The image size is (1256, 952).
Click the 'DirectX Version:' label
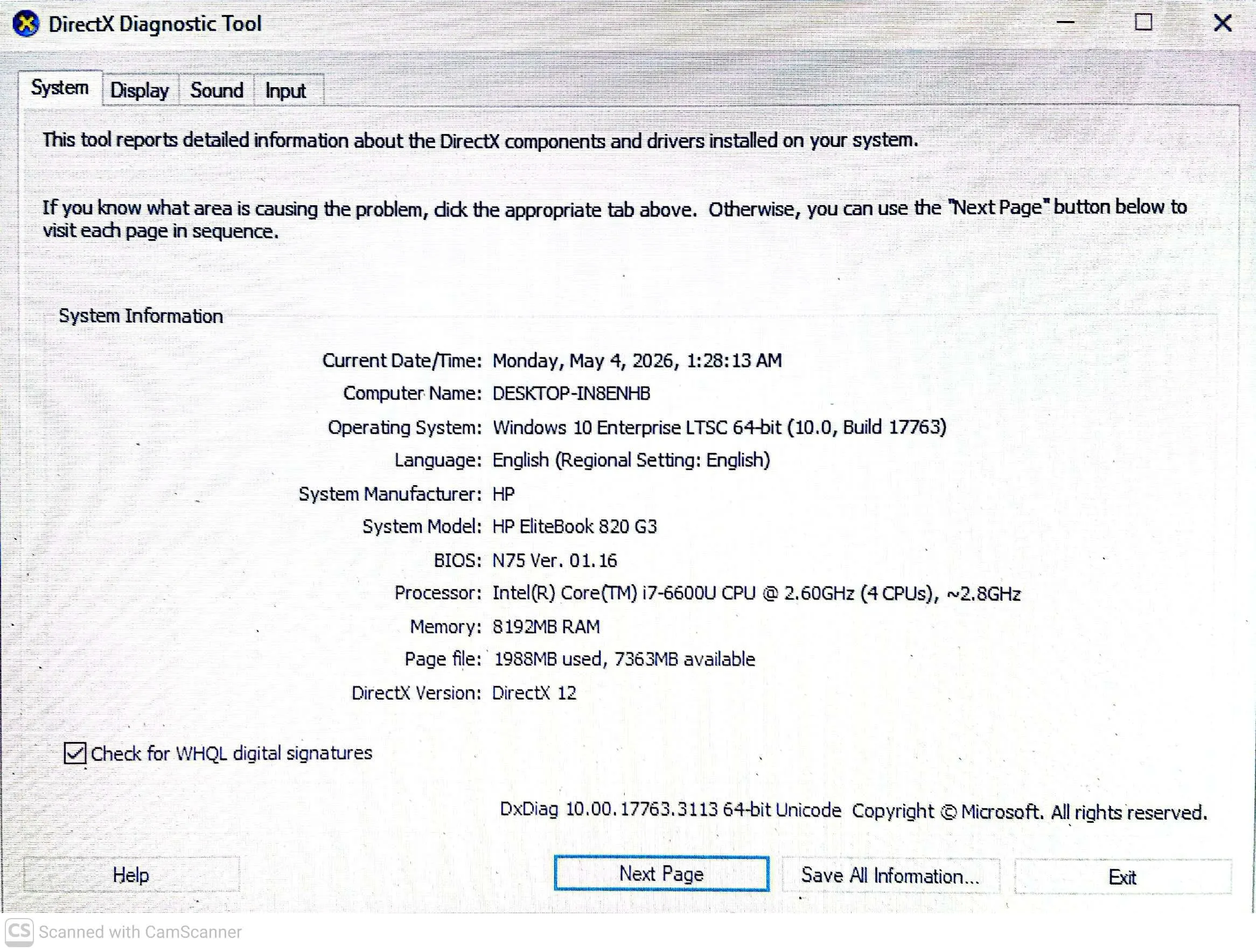[416, 692]
